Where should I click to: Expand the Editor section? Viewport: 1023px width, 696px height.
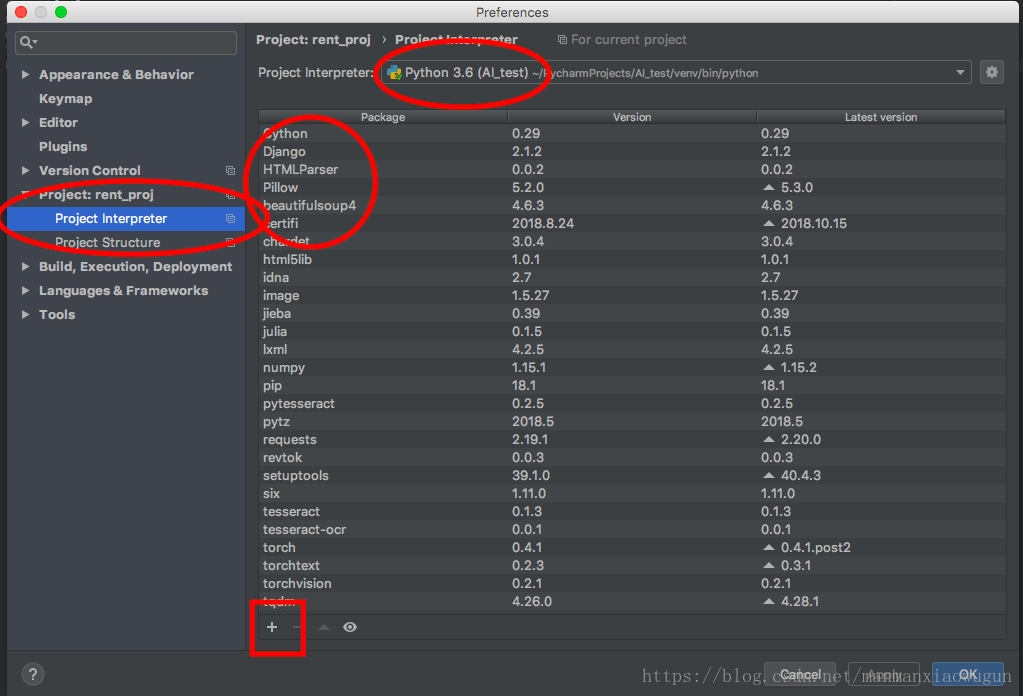(25, 122)
